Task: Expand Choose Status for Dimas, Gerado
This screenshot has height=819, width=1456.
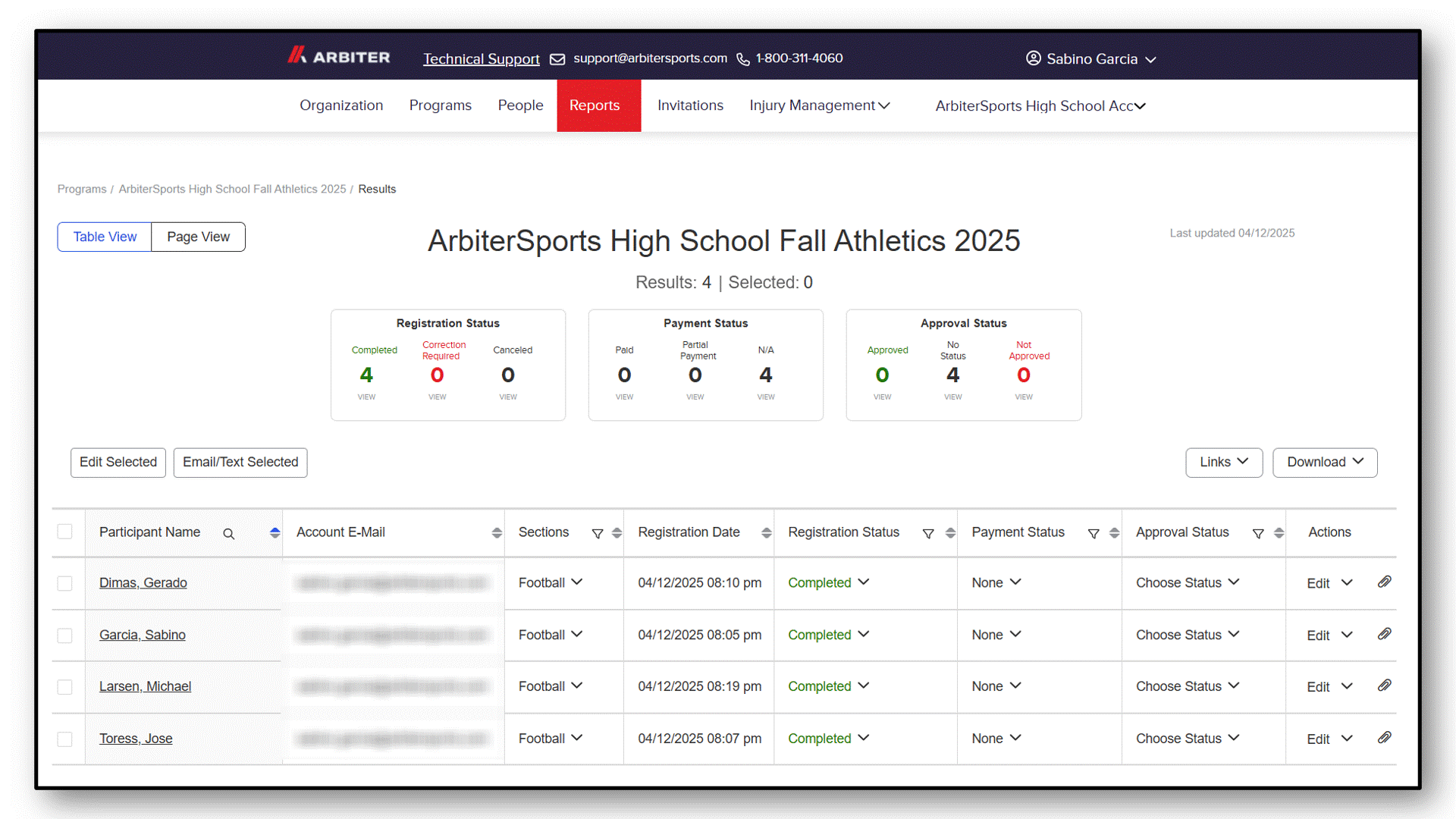Action: (1188, 582)
